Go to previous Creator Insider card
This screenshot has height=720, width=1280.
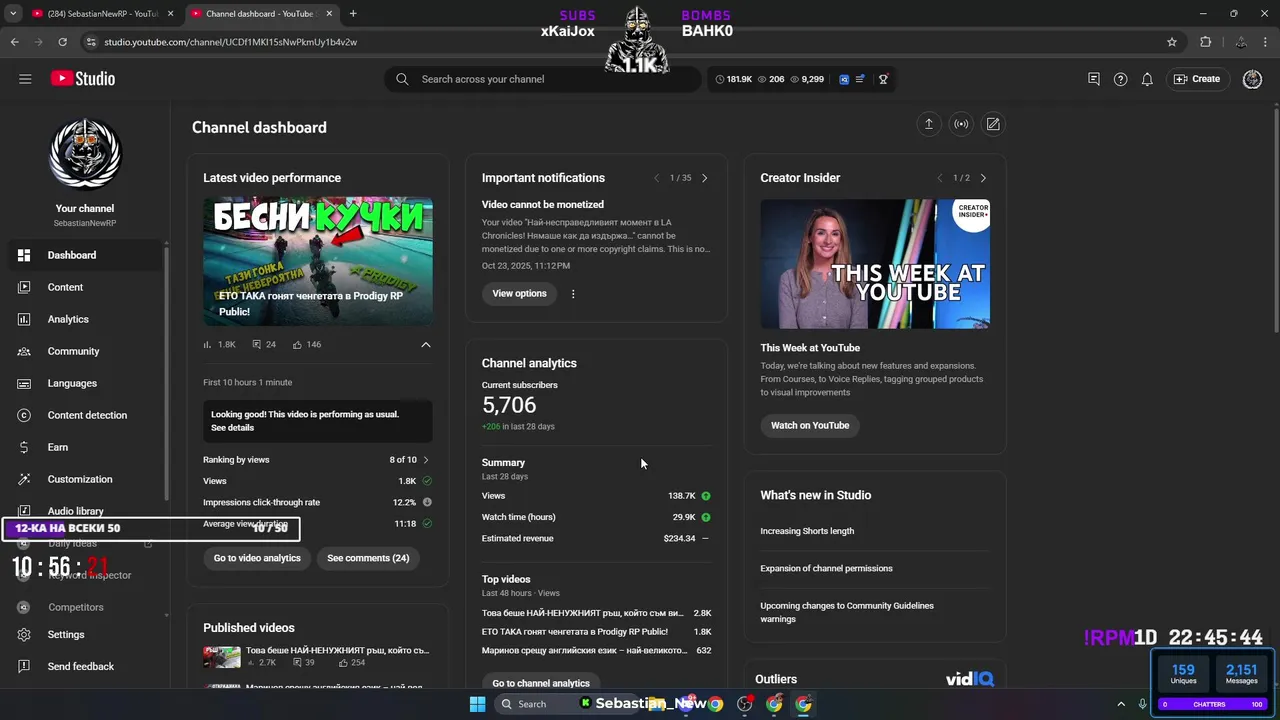(x=939, y=178)
